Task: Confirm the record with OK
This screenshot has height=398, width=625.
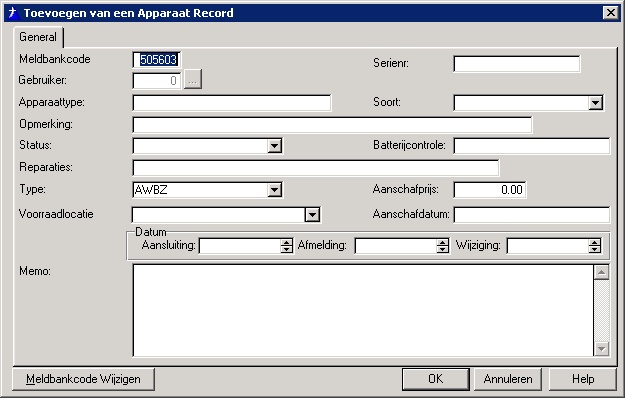Action: click(x=435, y=379)
